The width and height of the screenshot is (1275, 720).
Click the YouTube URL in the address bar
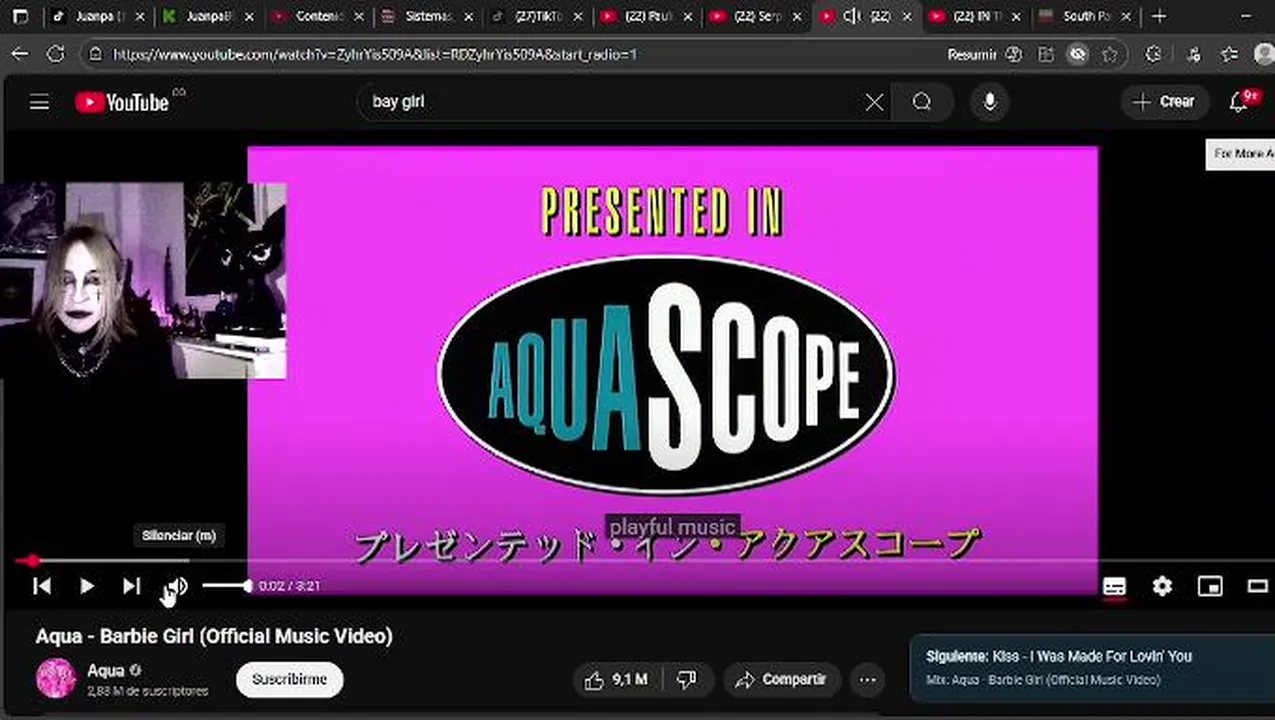[374, 55]
